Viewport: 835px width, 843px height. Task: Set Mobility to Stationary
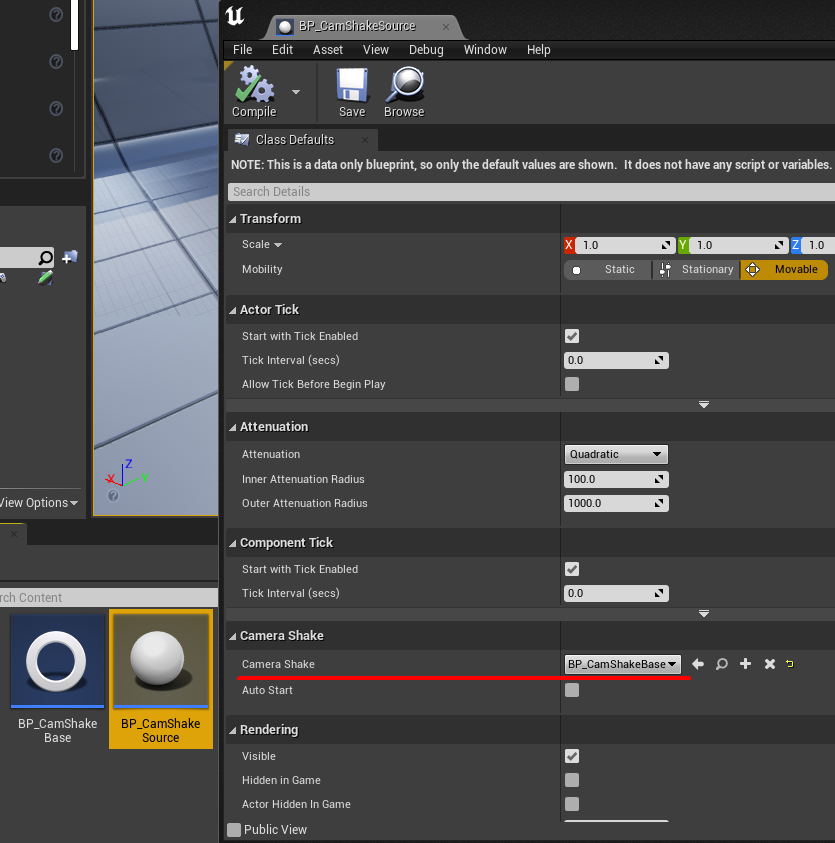696,269
